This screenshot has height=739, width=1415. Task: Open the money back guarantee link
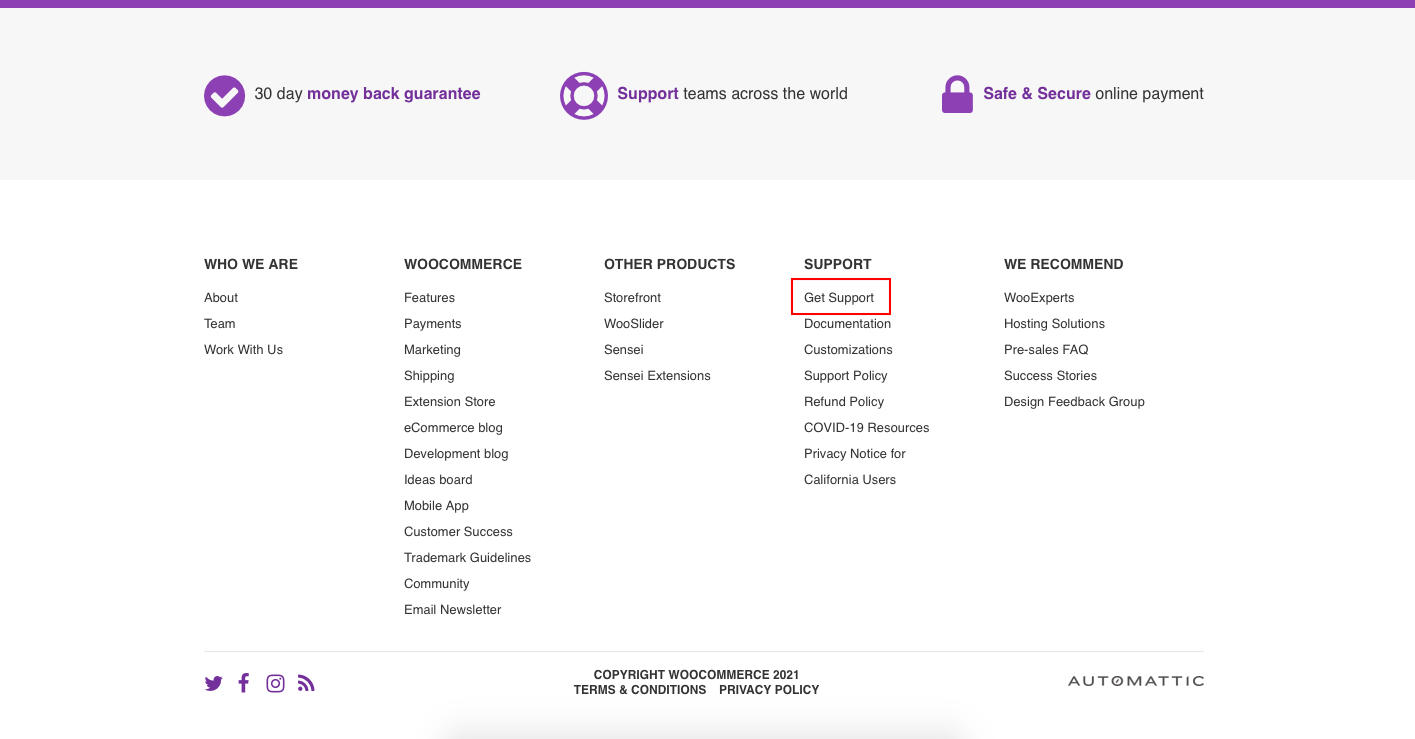[393, 94]
